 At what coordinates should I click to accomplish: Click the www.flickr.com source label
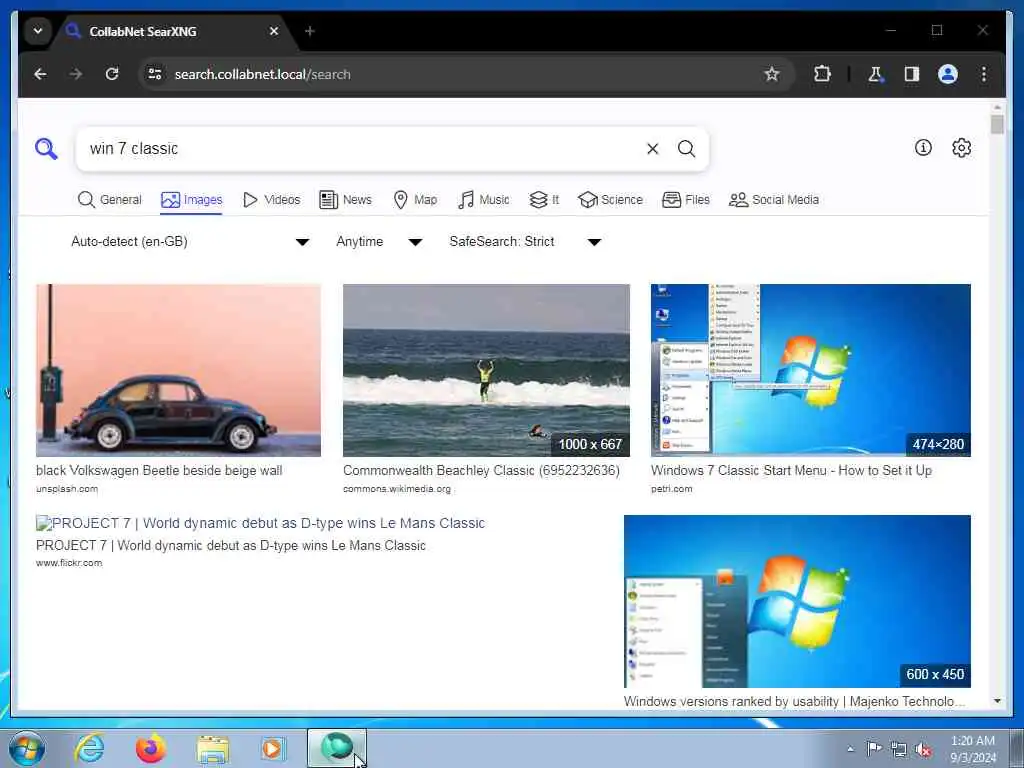pyautogui.click(x=69, y=563)
